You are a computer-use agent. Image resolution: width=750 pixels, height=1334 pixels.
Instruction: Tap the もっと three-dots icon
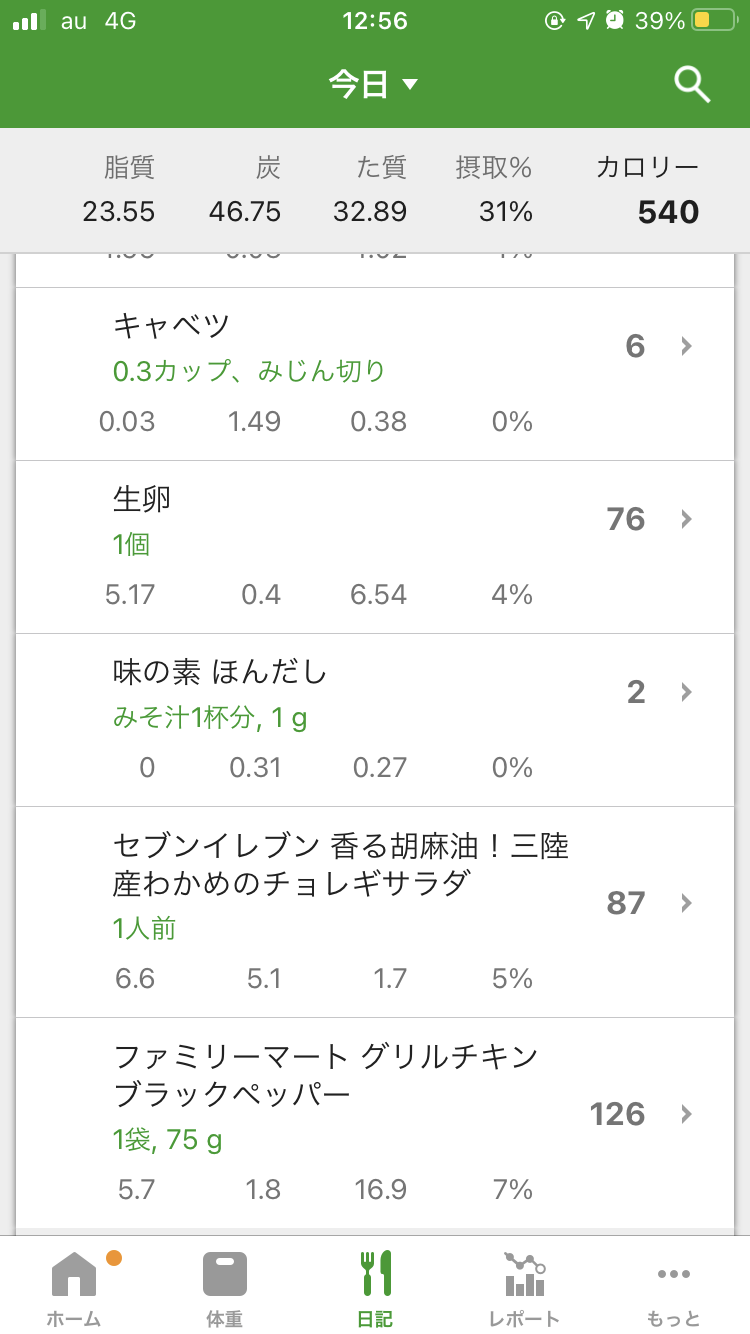673,1274
